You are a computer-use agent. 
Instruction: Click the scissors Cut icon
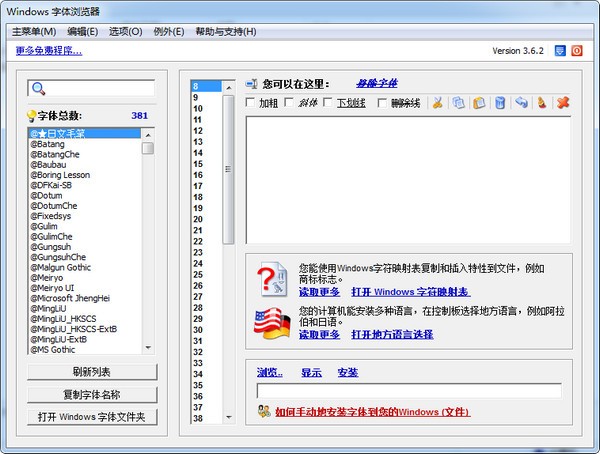(438, 103)
